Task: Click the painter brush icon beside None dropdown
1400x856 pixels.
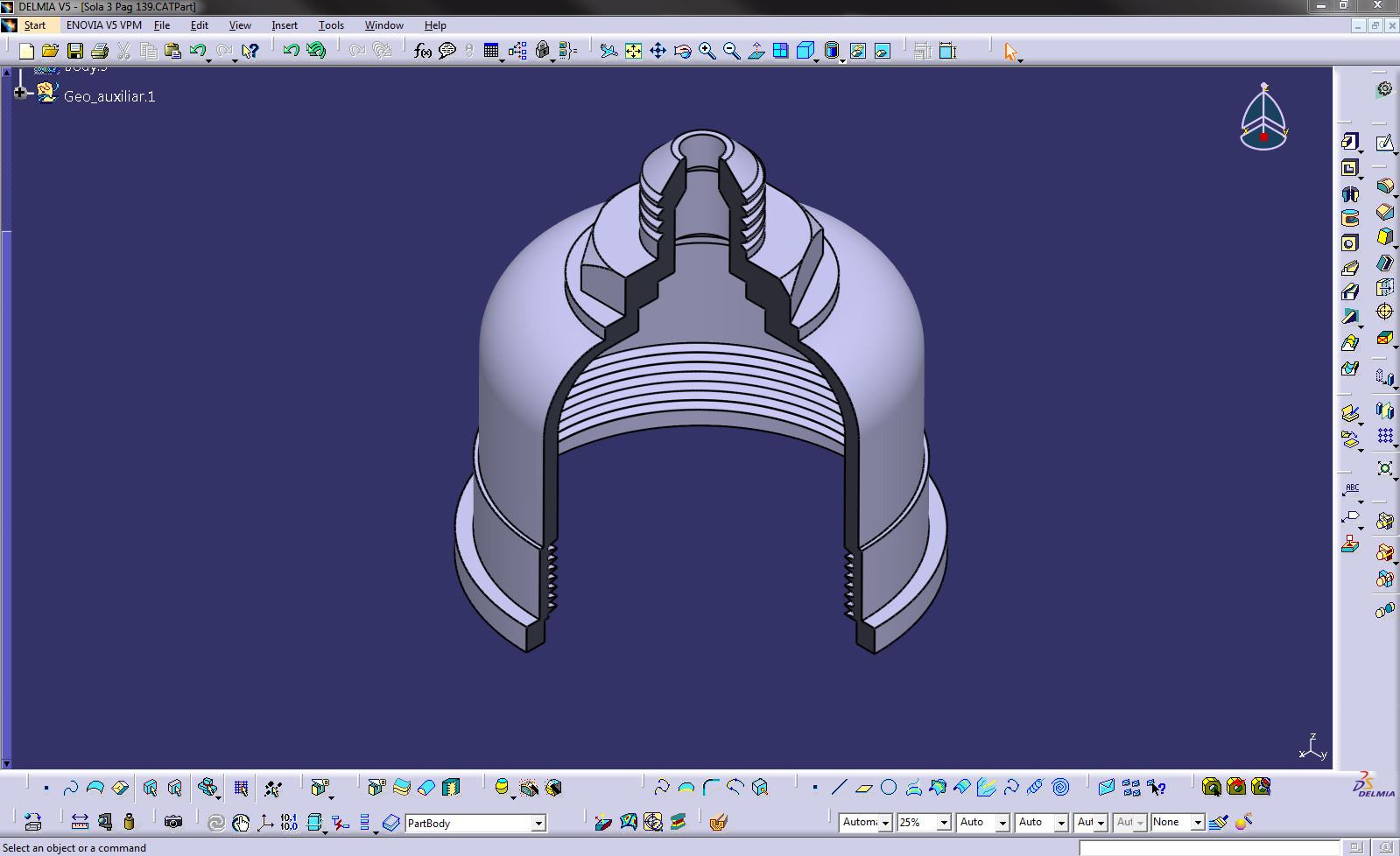Action: point(1219,822)
